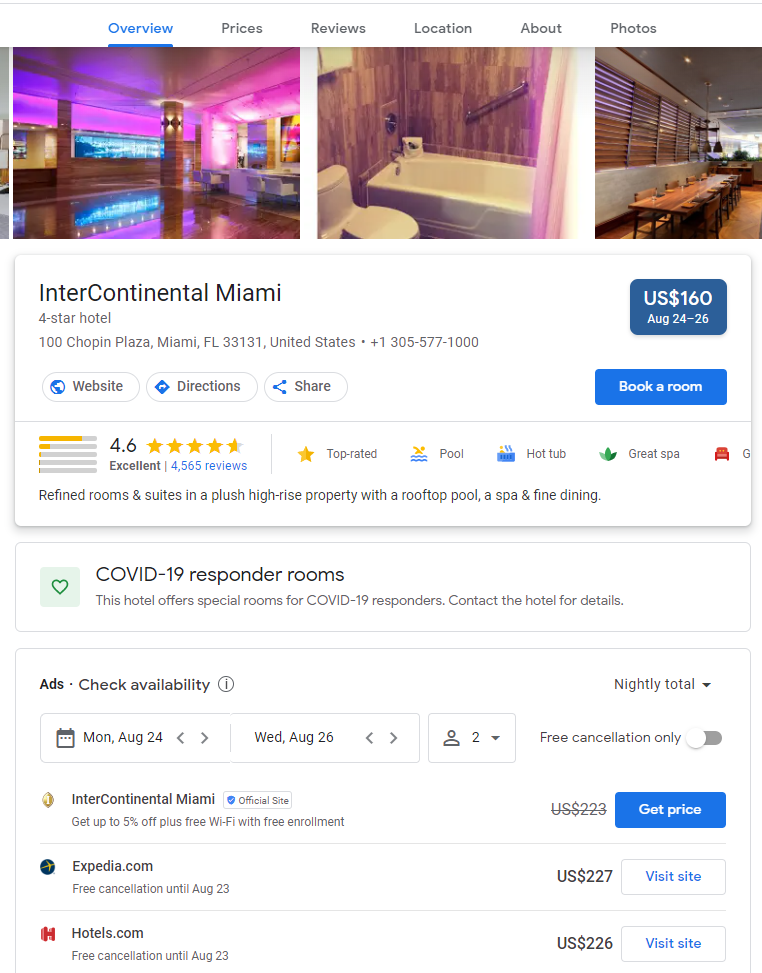Move check-in date one day later
The image size is (762, 973).
(204, 738)
